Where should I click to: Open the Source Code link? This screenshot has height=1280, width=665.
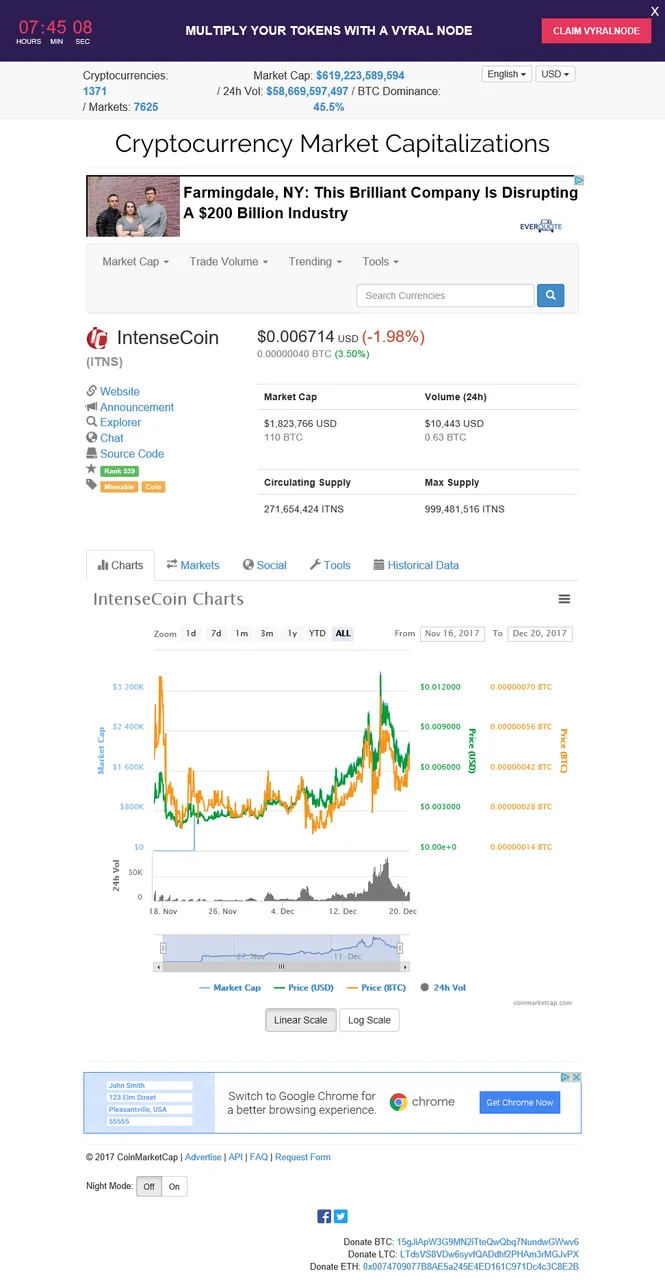(x=132, y=454)
